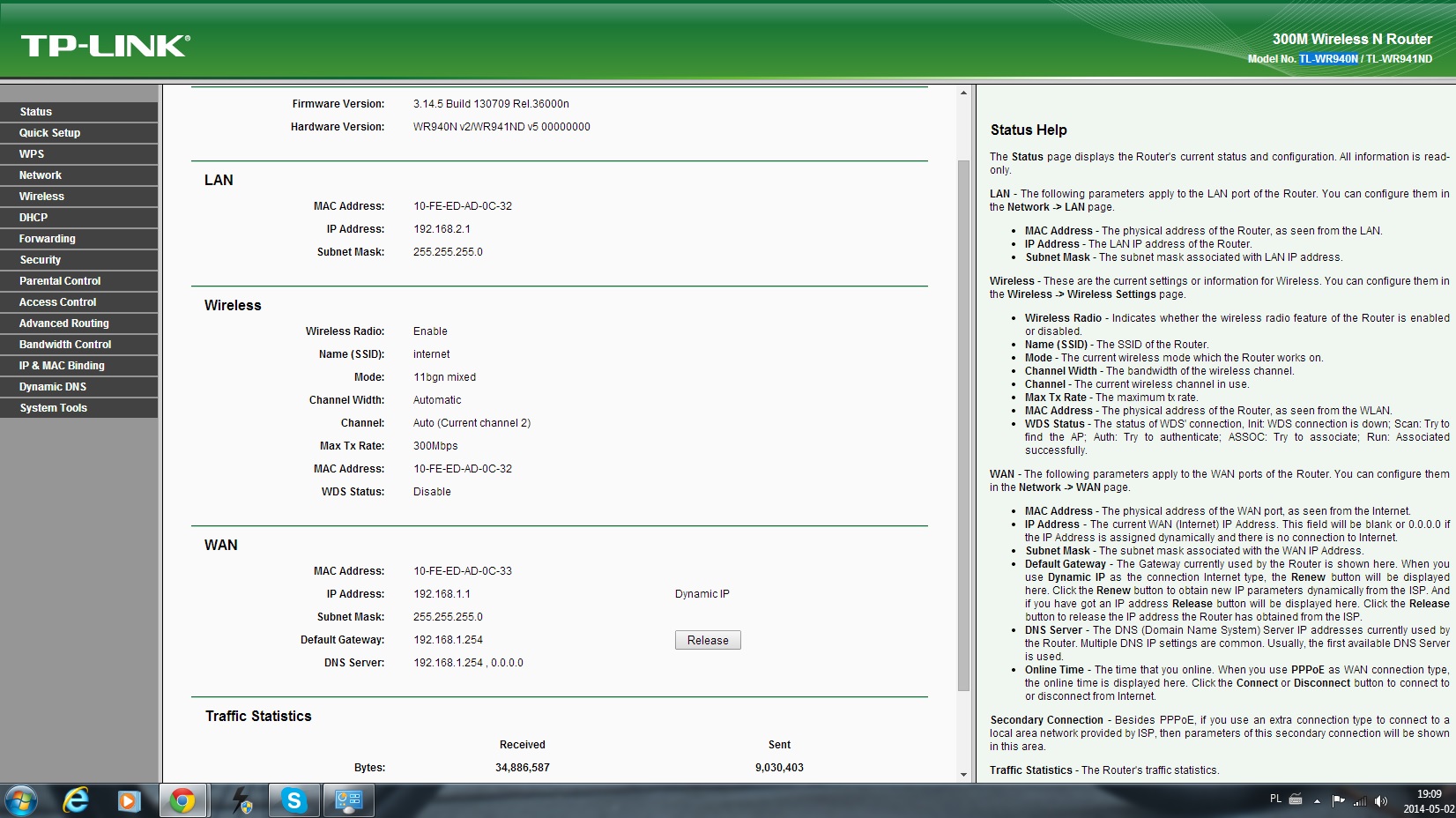
Task: Click the SSID value "internet"
Action: (x=431, y=354)
